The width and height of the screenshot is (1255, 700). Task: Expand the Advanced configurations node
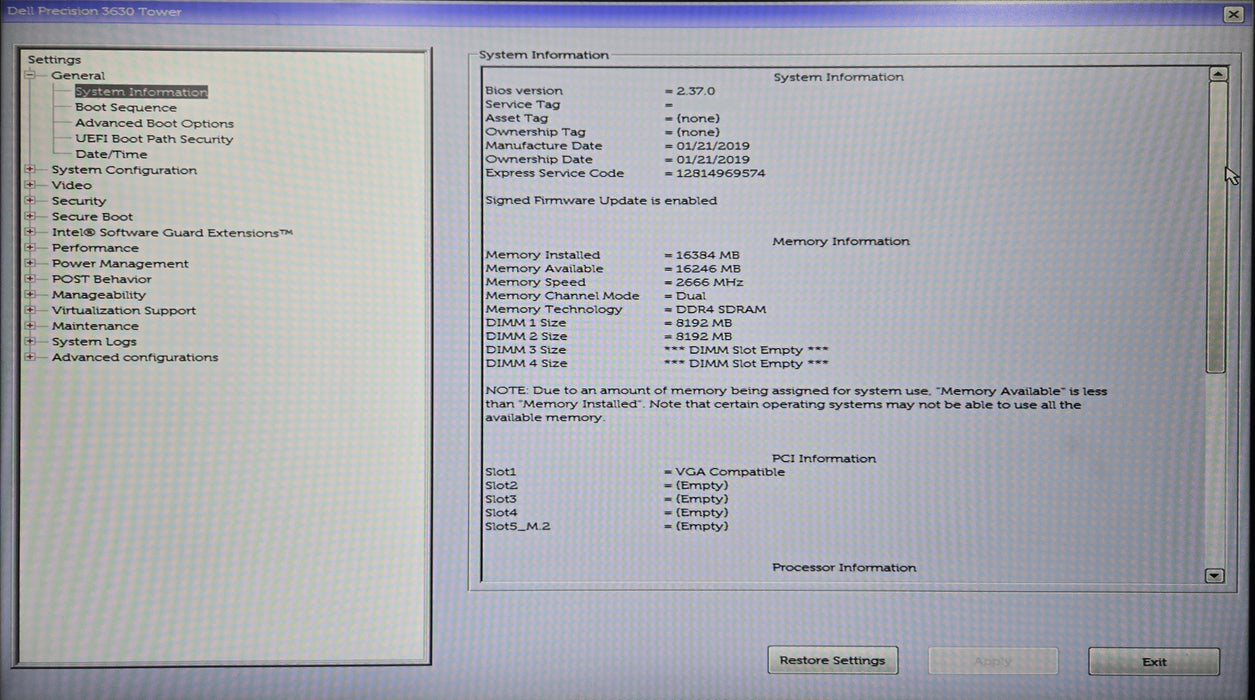coord(30,357)
